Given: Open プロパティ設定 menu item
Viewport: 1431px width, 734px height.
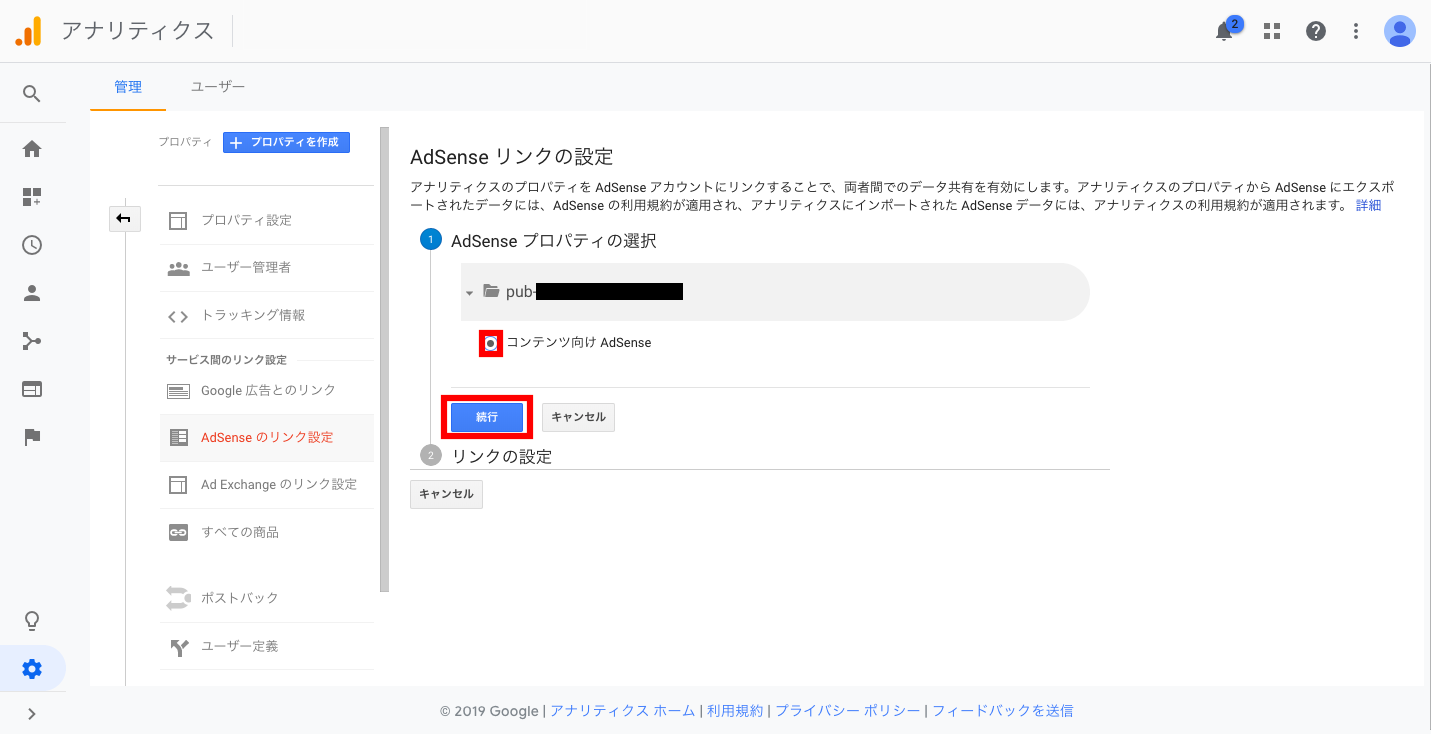Looking at the screenshot, I should point(266,220).
